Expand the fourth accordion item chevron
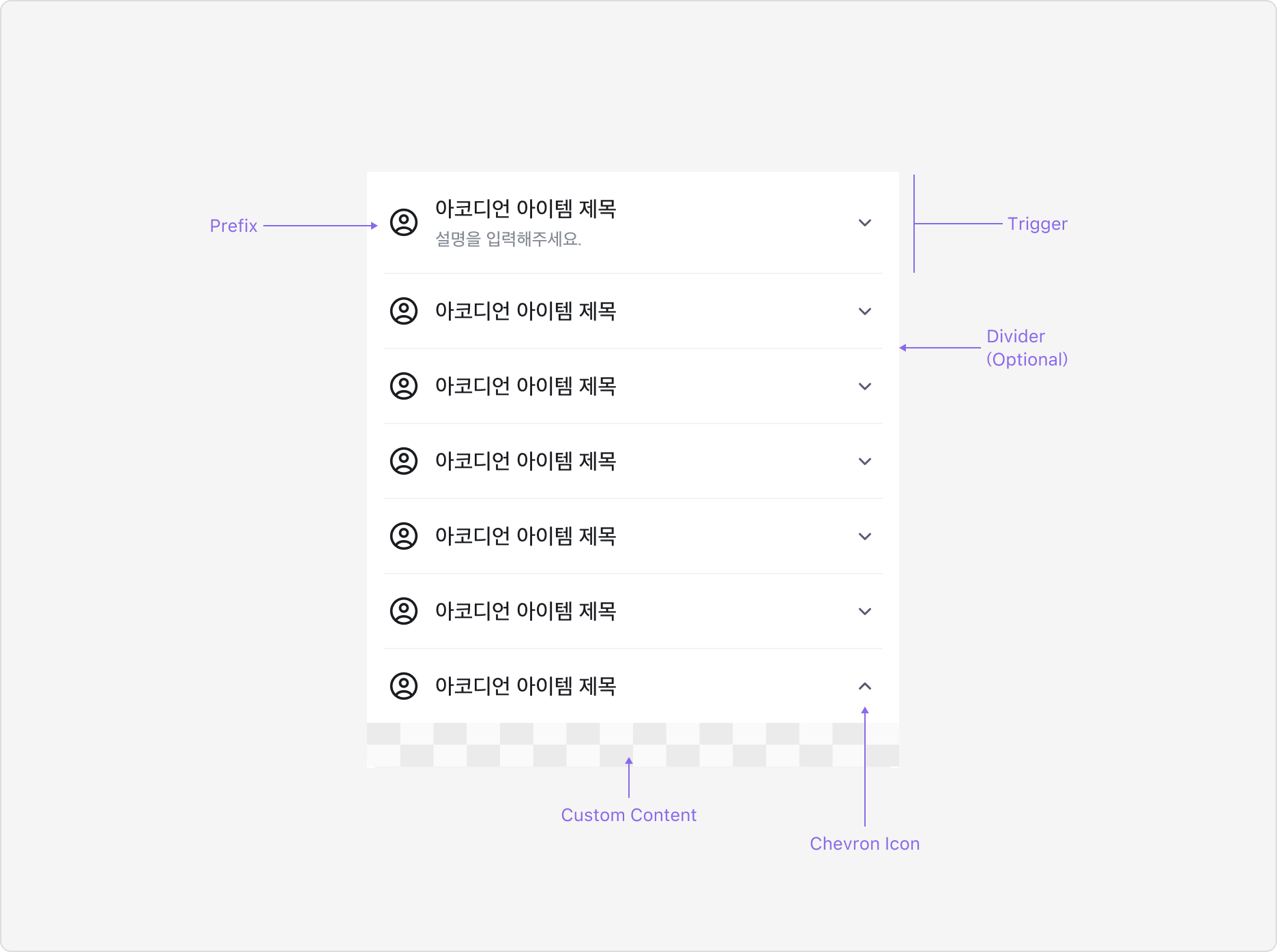 click(865, 462)
